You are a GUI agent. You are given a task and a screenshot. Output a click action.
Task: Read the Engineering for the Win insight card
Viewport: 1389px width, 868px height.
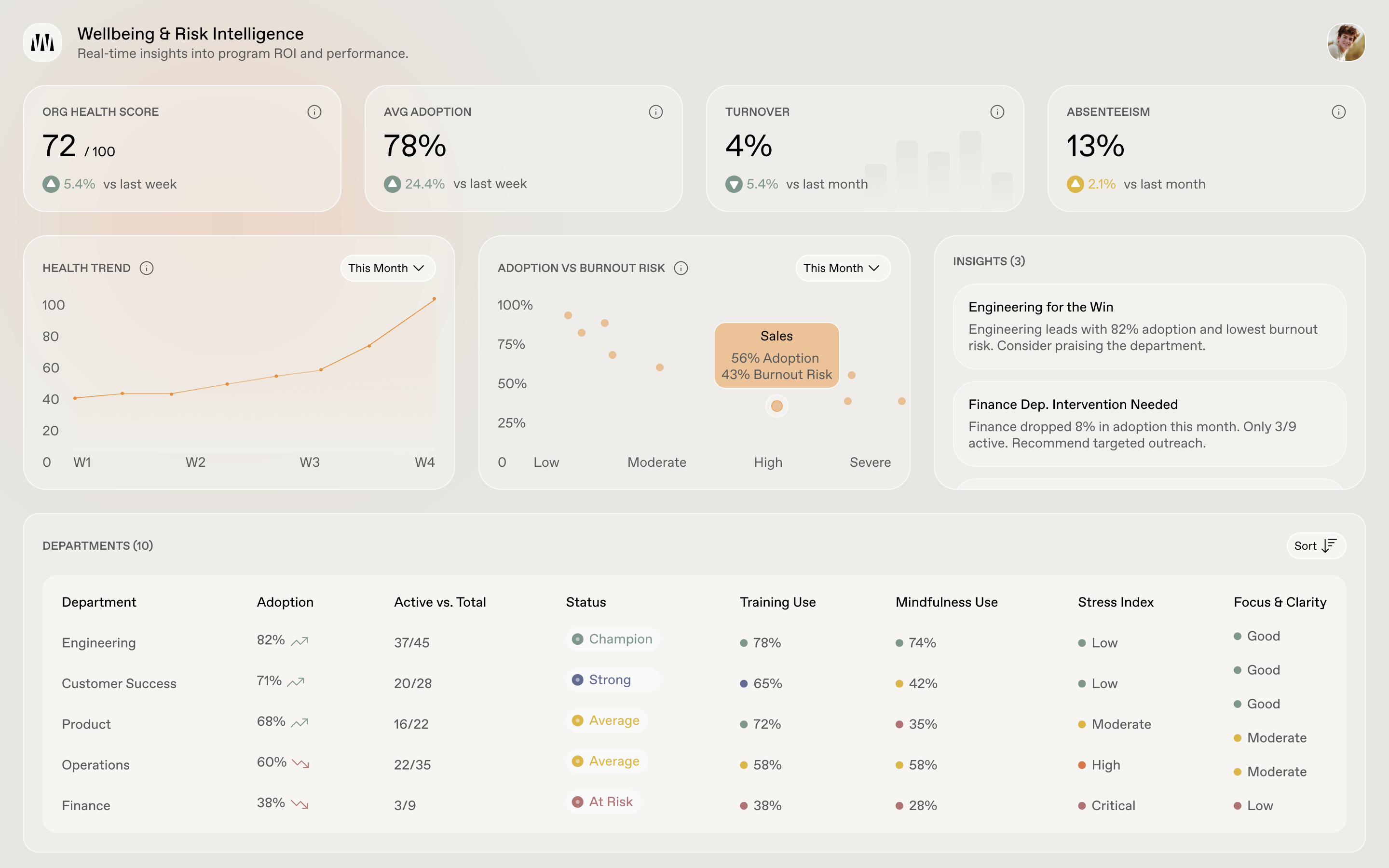pos(1148,326)
